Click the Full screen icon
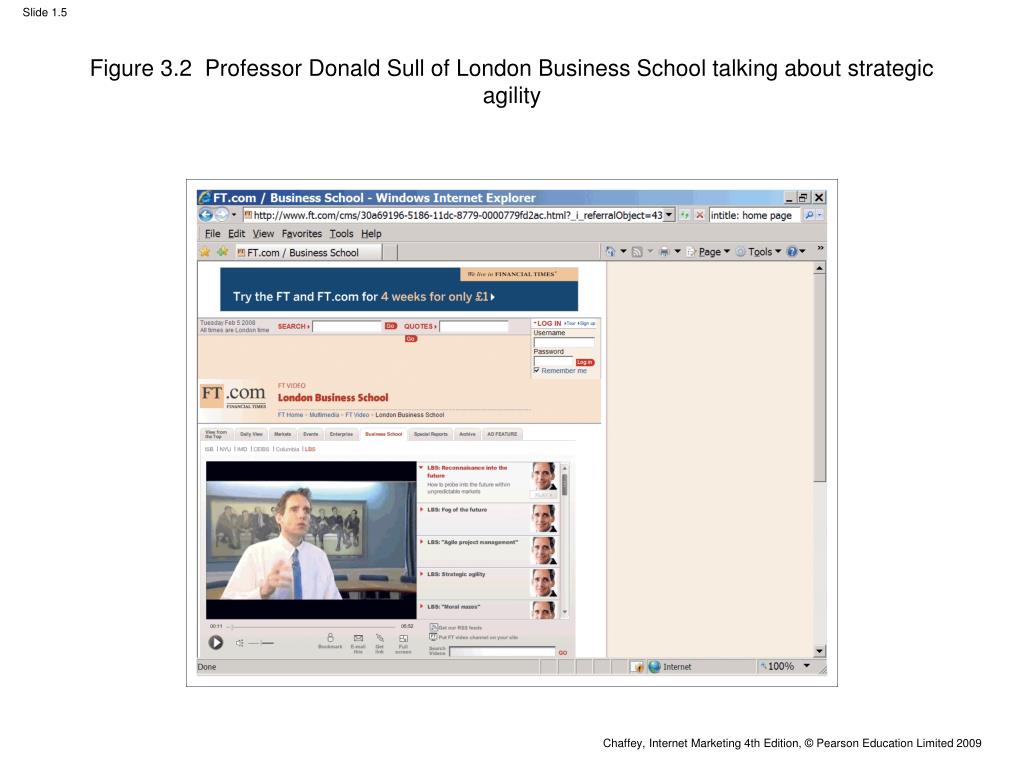 (x=404, y=639)
